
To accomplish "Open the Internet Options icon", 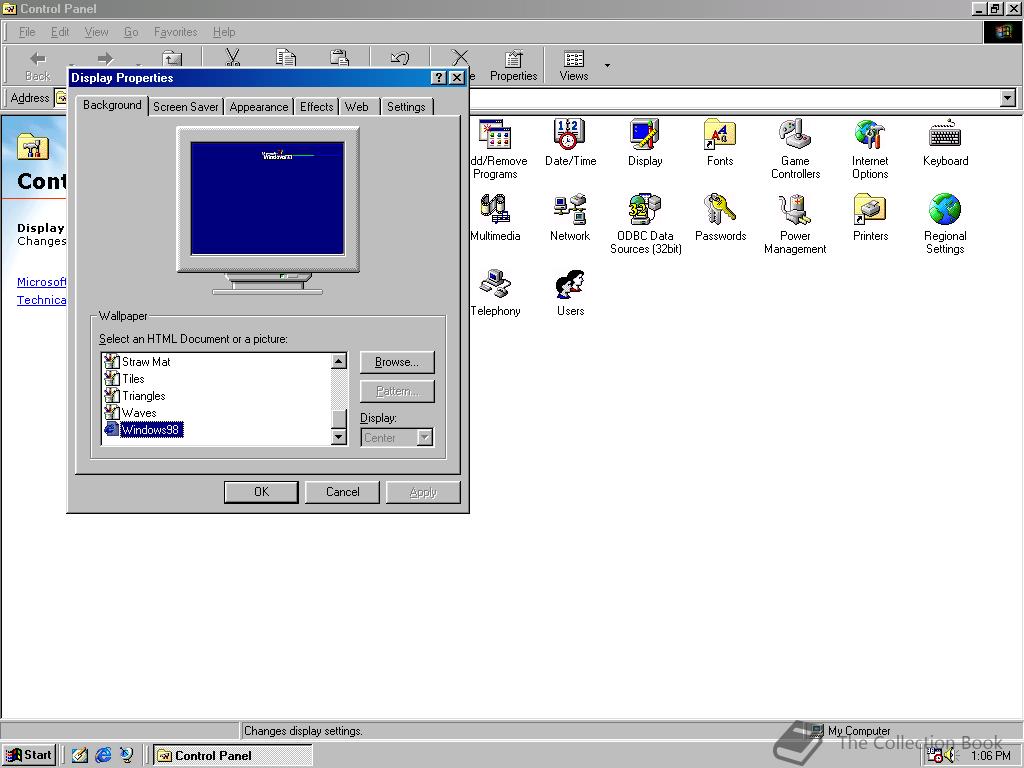I will [870, 149].
